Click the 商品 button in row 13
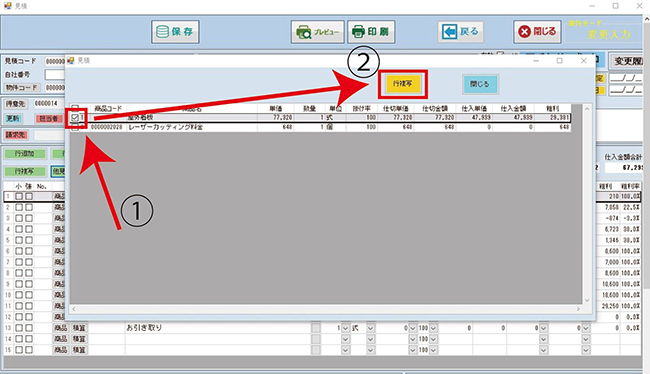The width and height of the screenshot is (650, 374). coord(61,328)
